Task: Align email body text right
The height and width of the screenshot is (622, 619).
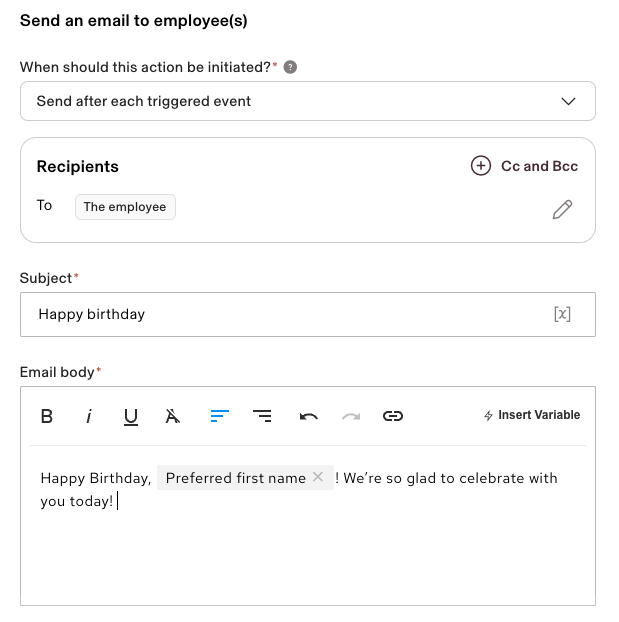Action: [x=262, y=416]
